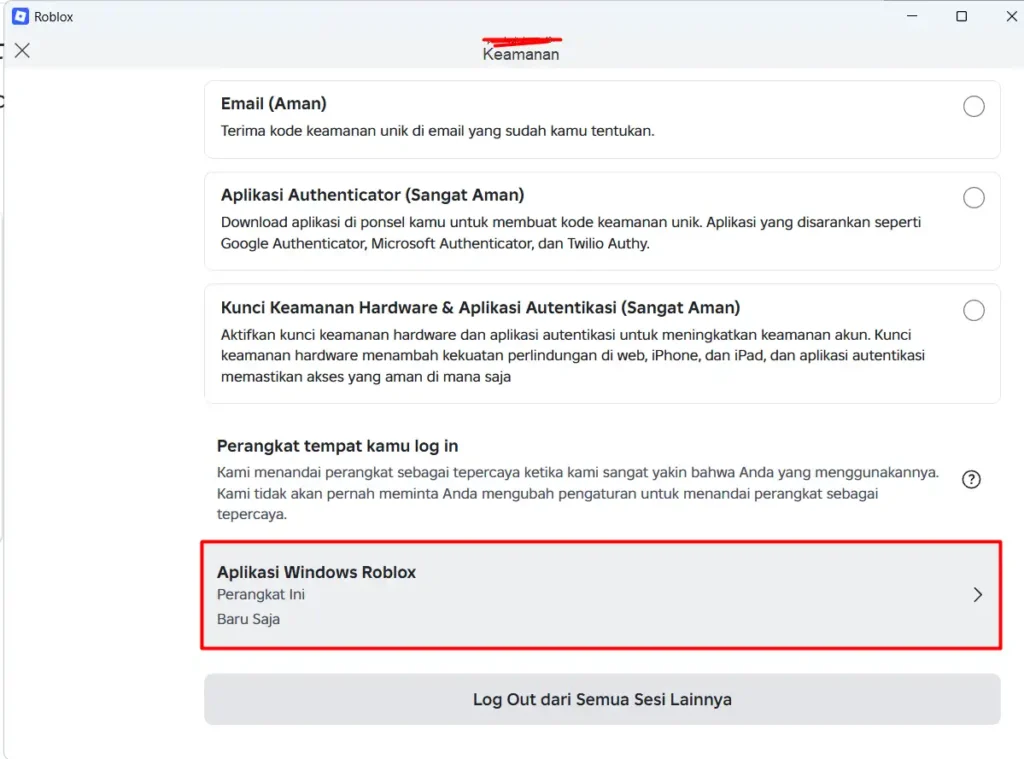Viewport: 1024px width, 759px height.
Task: Click the 'Perangkat tempat kamu log in' heading
Action: [338, 446]
